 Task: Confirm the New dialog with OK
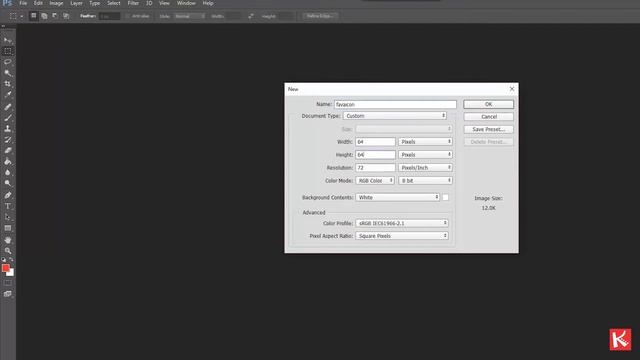pyautogui.click(x=489, y=104)
